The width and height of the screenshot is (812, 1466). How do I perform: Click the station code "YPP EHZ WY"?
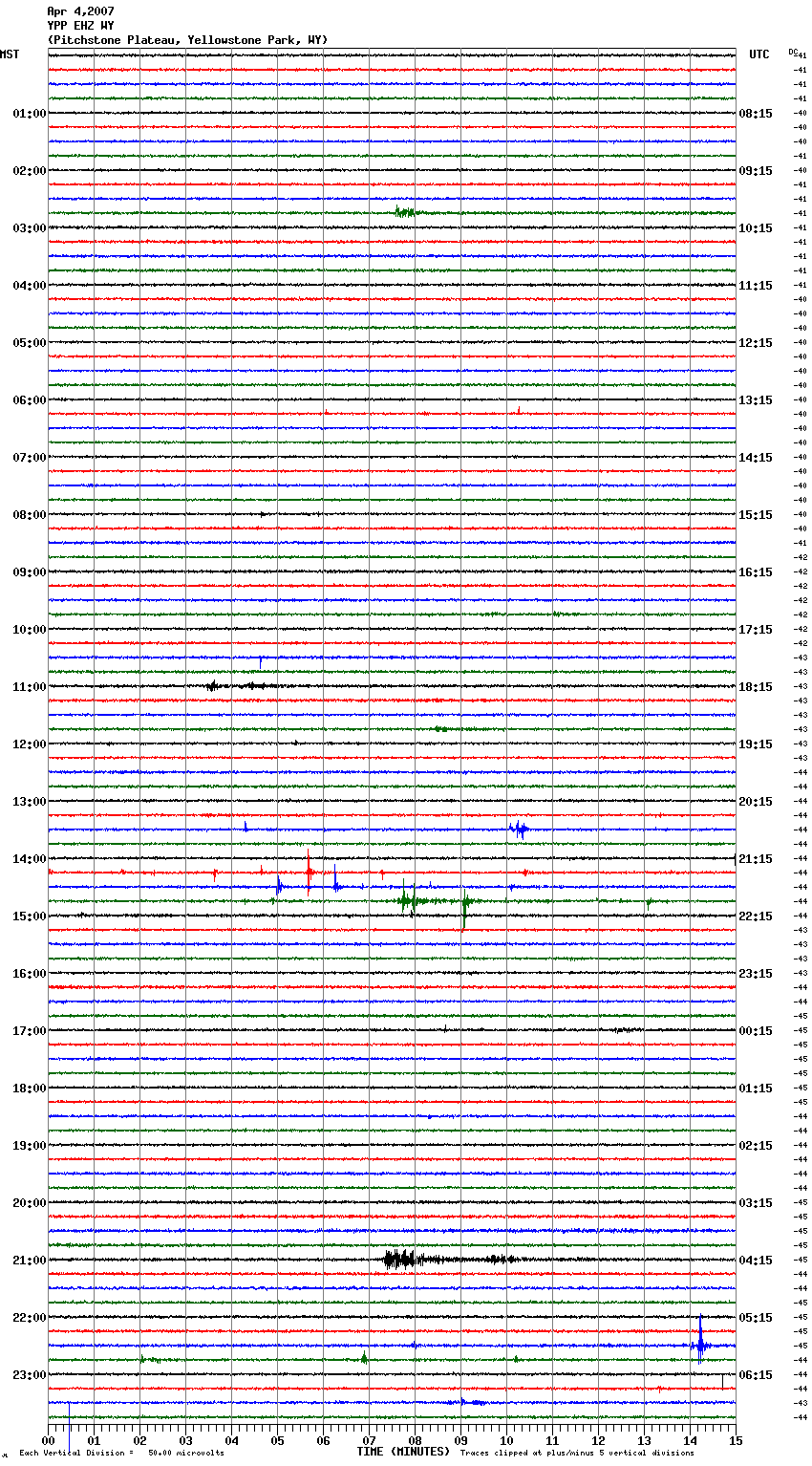coord(80,26)
